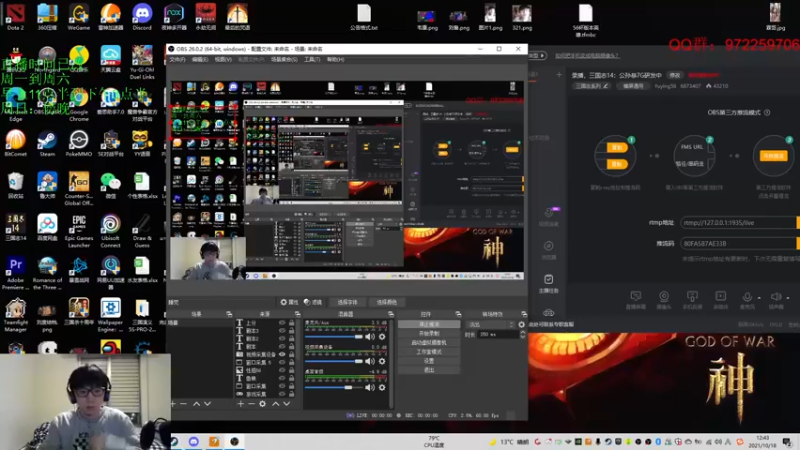800x450 pixels.
Task: Open 编辑(E) menu in OBS
Action: pyautogui.click(x=199, y=60)
